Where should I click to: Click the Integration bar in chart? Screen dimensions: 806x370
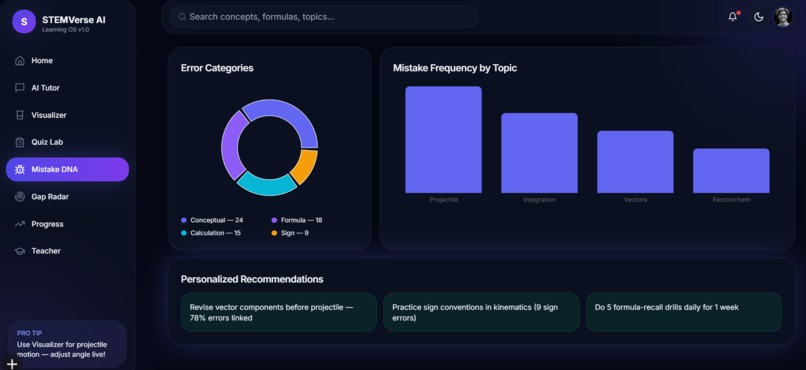point(539,153)
